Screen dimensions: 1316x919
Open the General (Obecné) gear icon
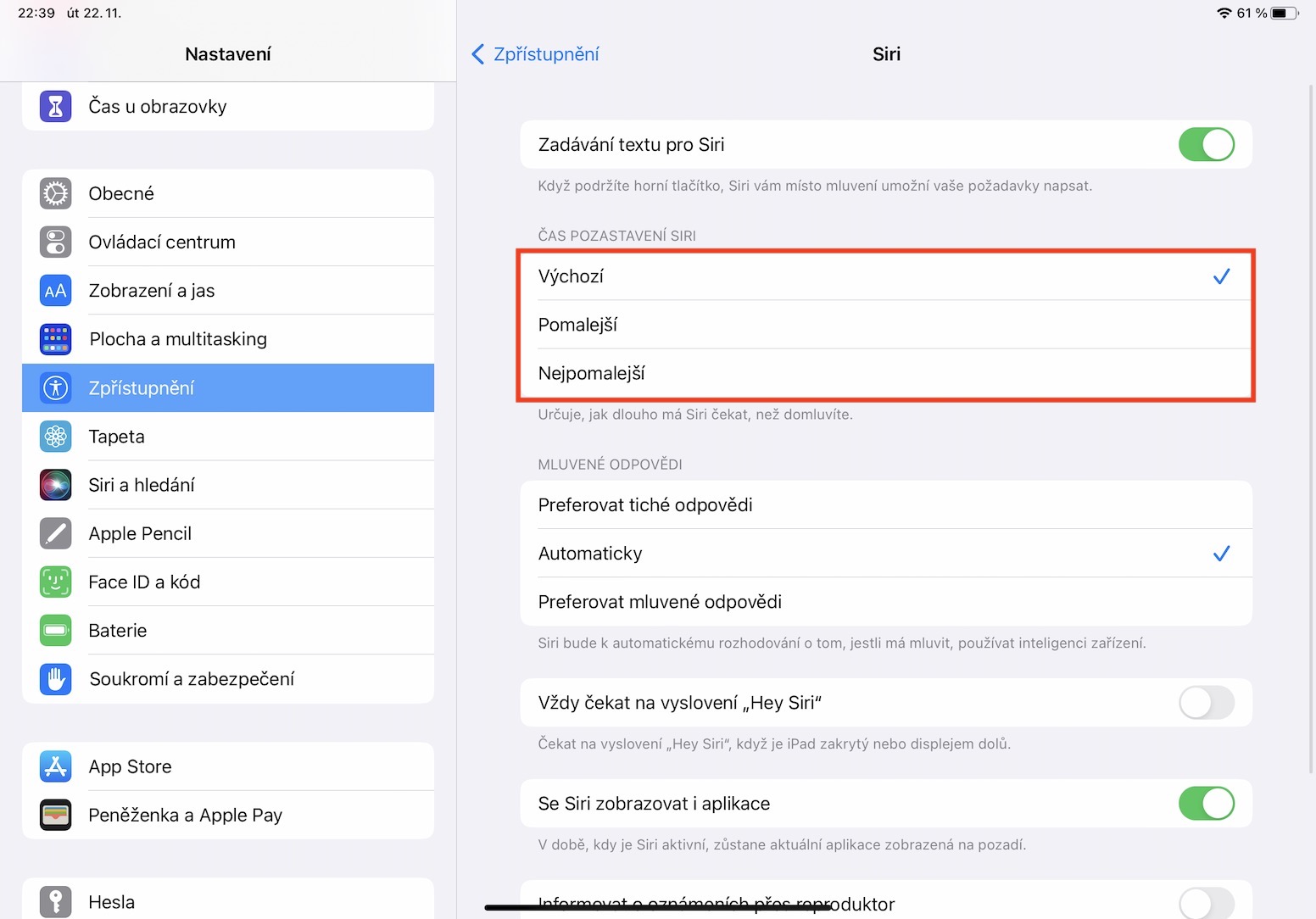pyautogui.click(x=56, y=193)
